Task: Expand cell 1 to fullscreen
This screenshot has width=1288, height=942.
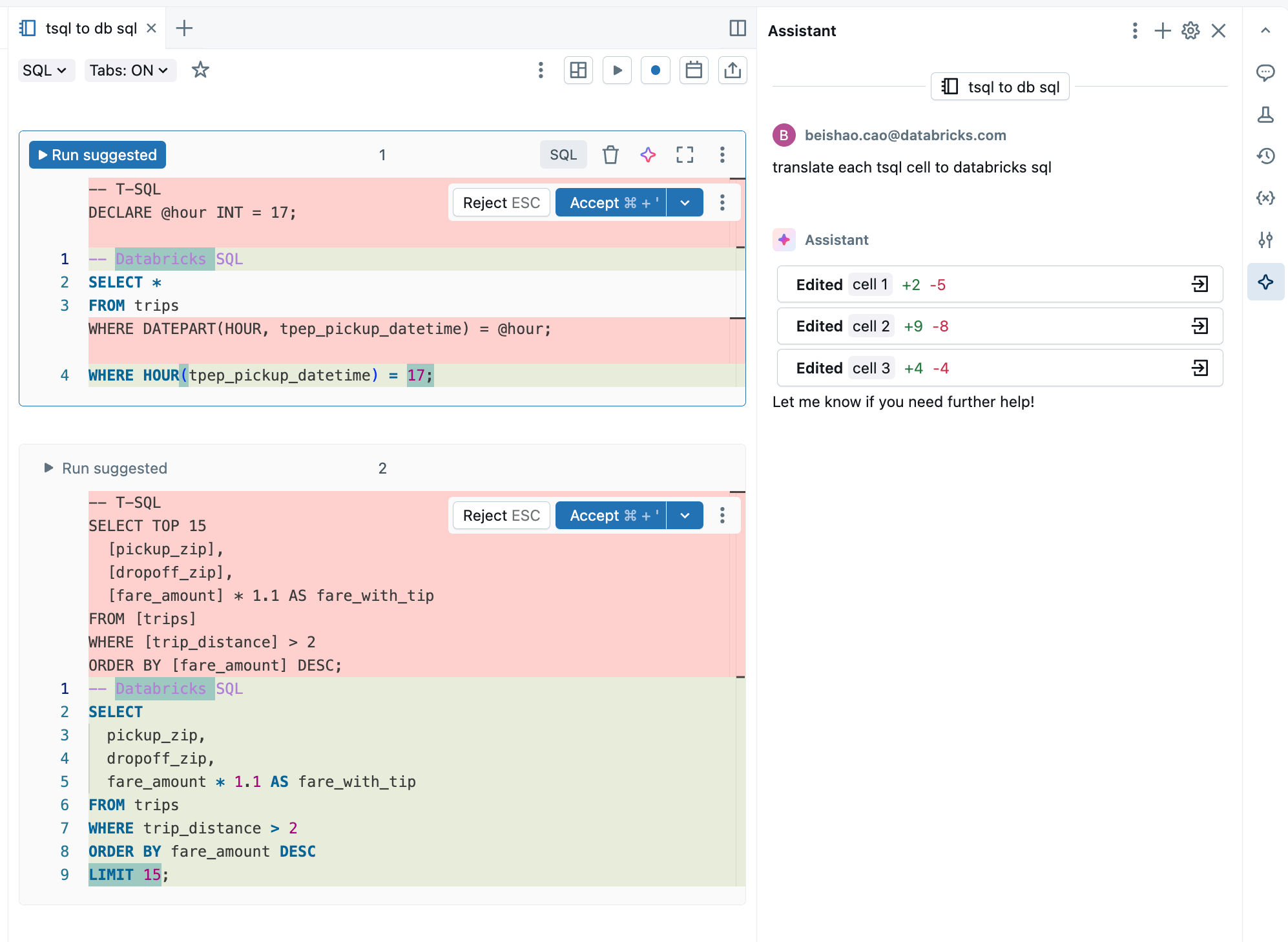Action: point(685,155)
